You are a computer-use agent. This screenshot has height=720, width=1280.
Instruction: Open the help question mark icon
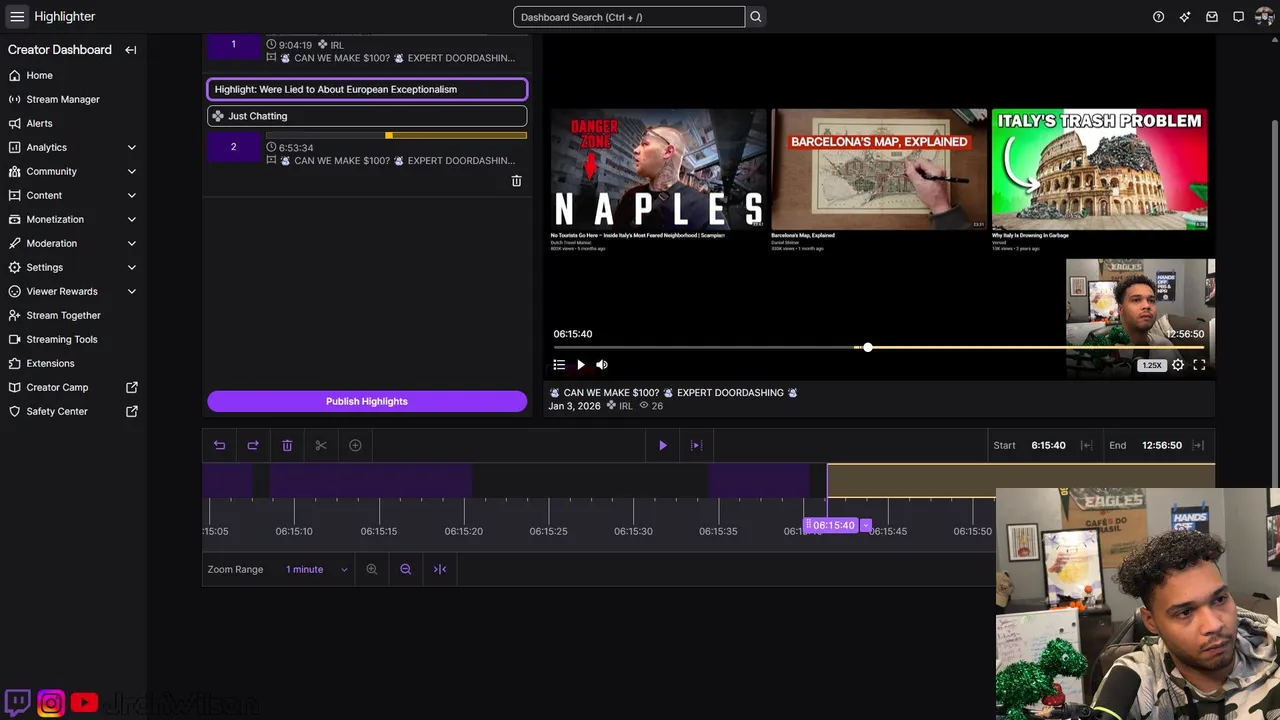(1158, 17)
